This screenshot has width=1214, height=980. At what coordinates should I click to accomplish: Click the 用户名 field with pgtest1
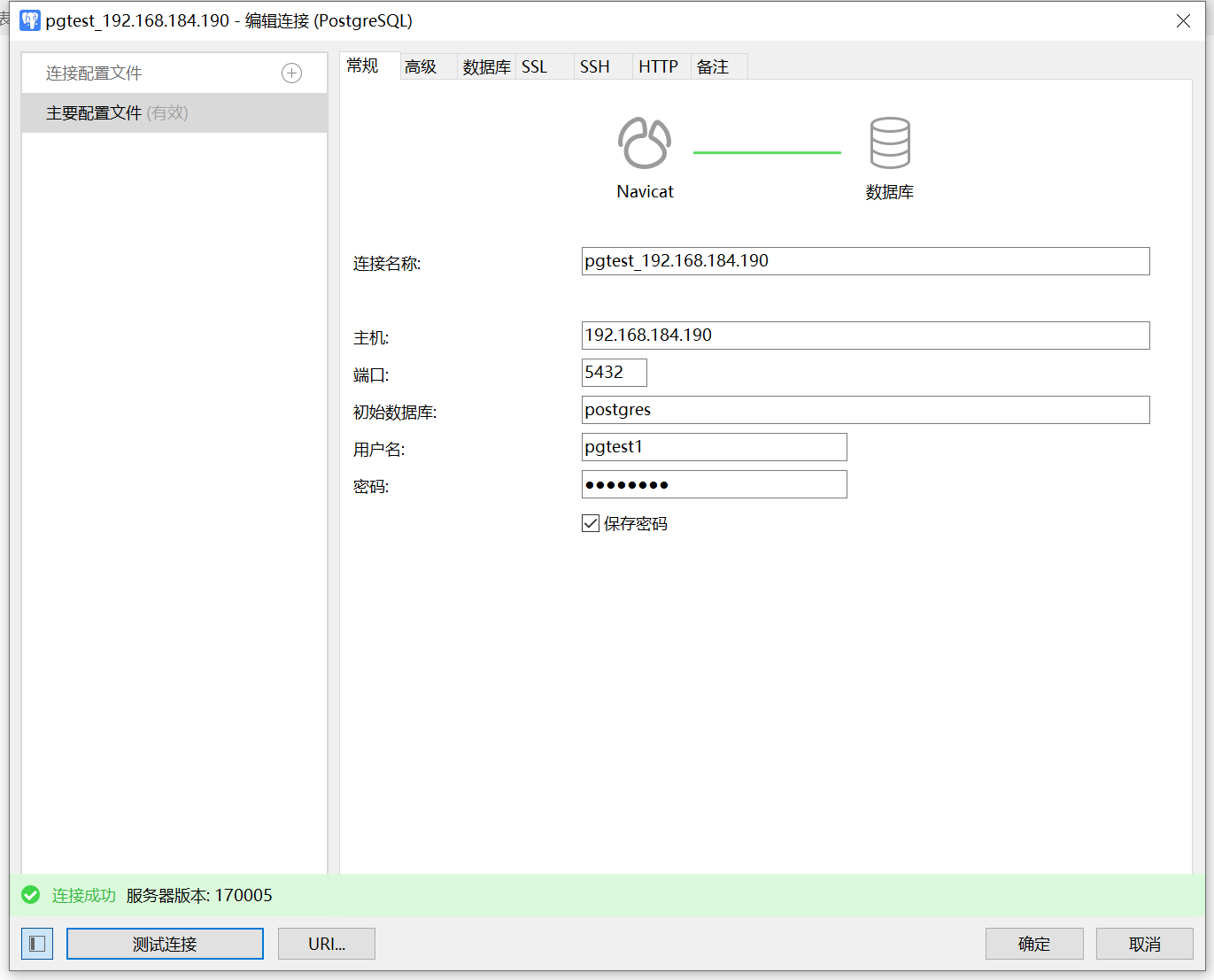pos(714,447)
